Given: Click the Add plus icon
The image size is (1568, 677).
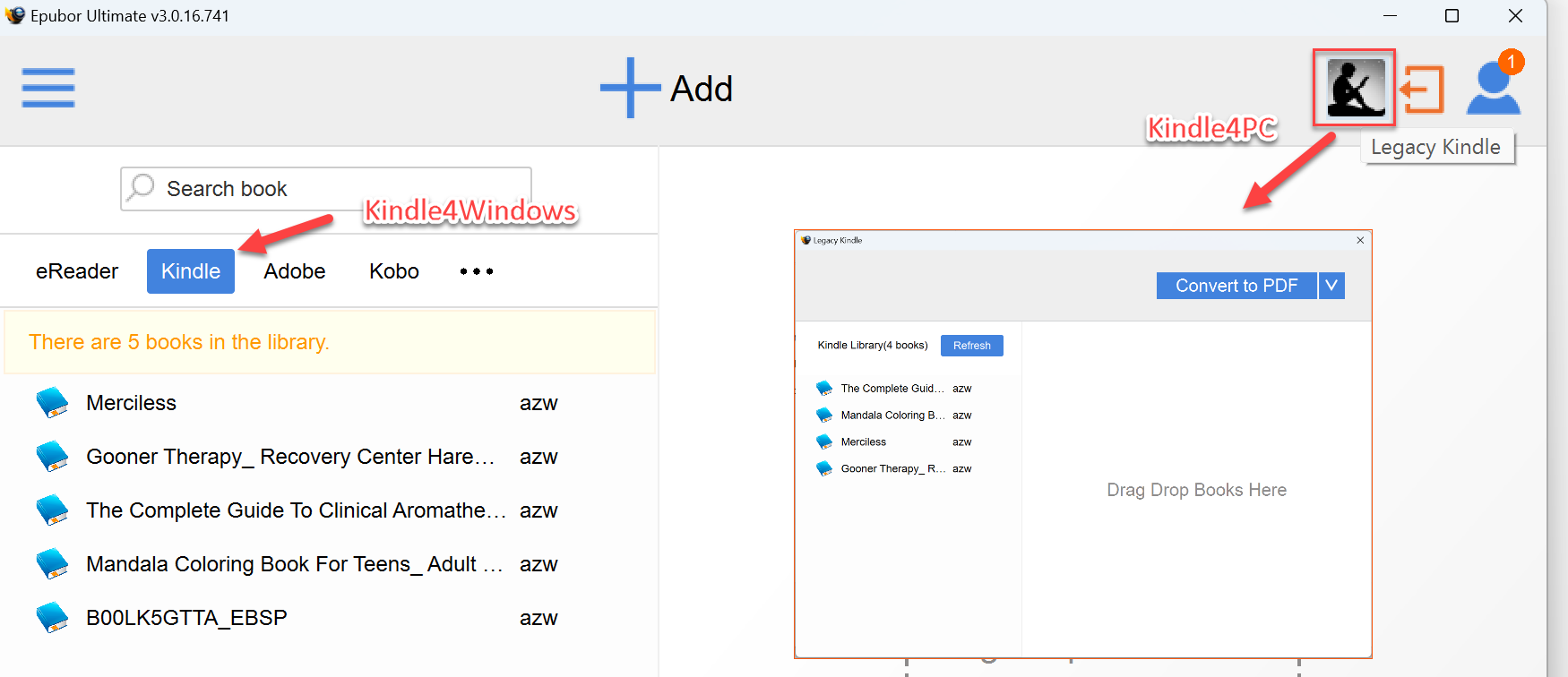Looking at the screenshot, I should click(630, 88).
